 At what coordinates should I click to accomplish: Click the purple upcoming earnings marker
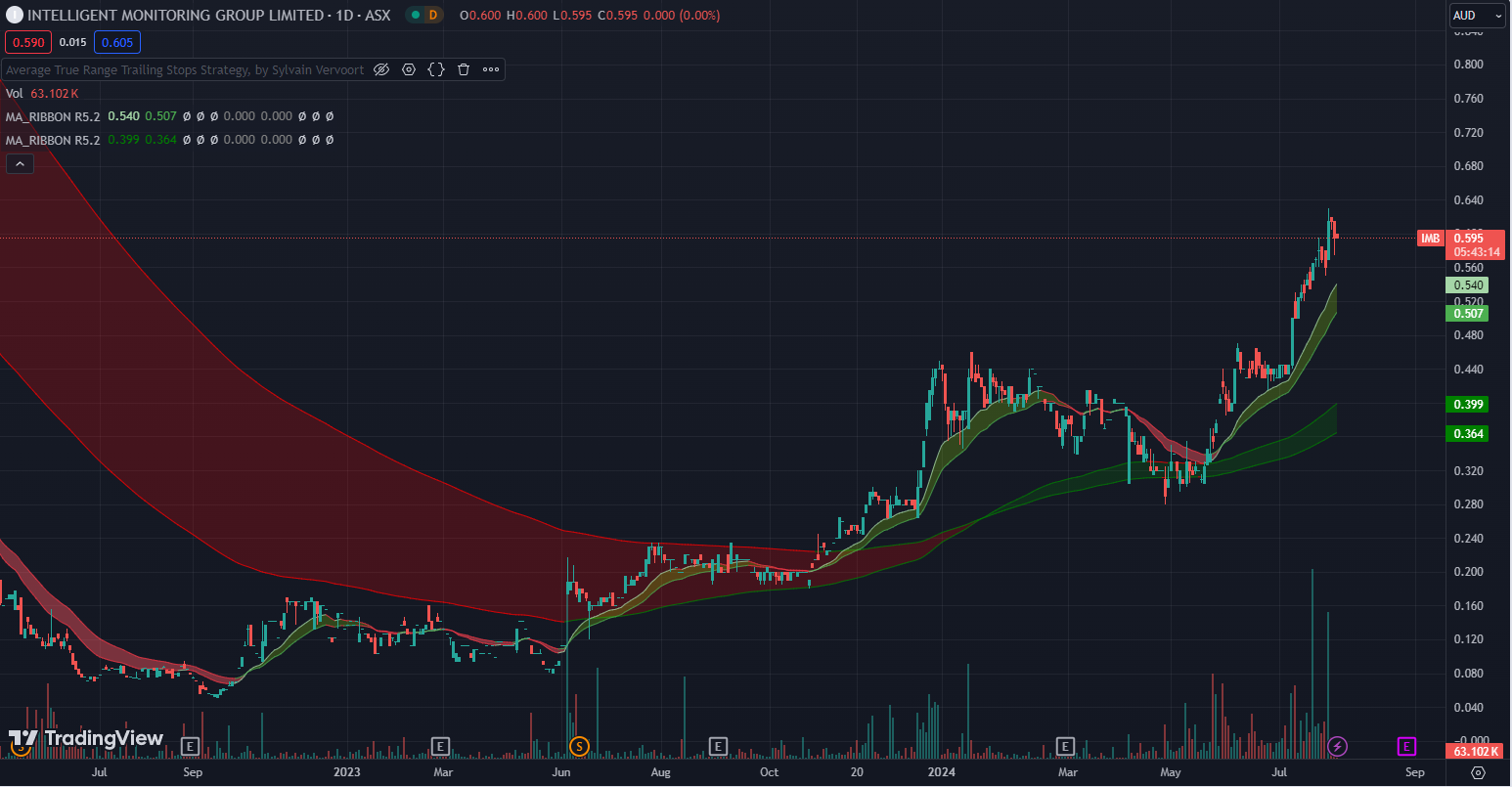coord(1406,747)
